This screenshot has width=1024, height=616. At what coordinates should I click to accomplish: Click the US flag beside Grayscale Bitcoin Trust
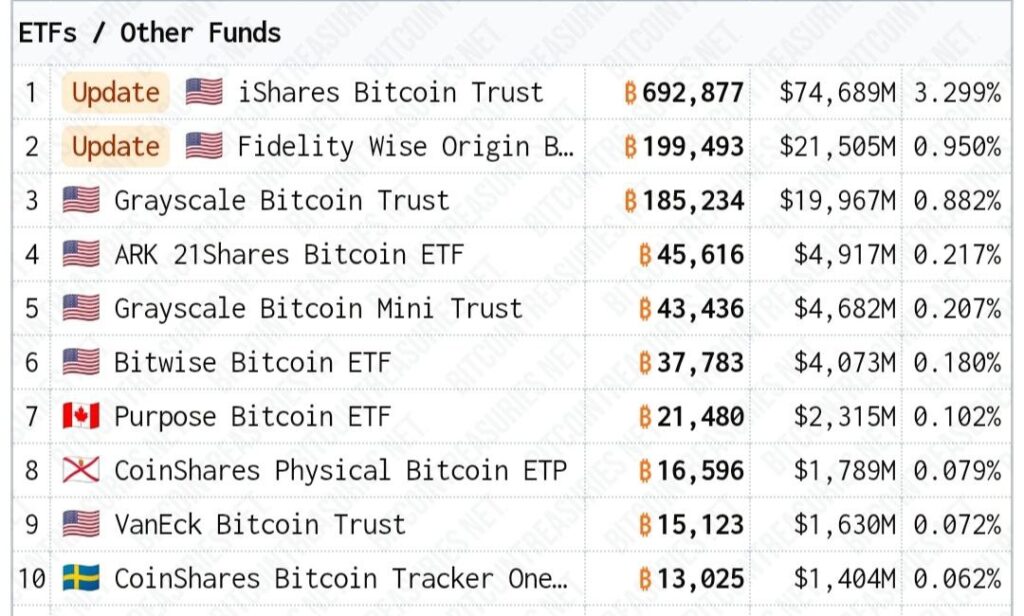[x=81, y=200]
